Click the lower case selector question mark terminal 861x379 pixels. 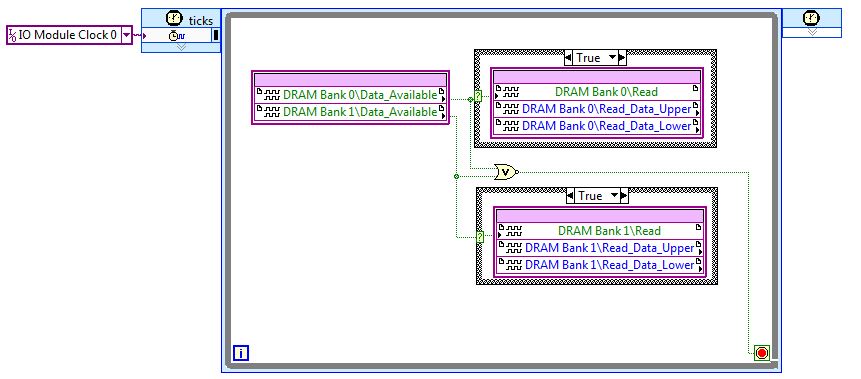coord(480,237)
